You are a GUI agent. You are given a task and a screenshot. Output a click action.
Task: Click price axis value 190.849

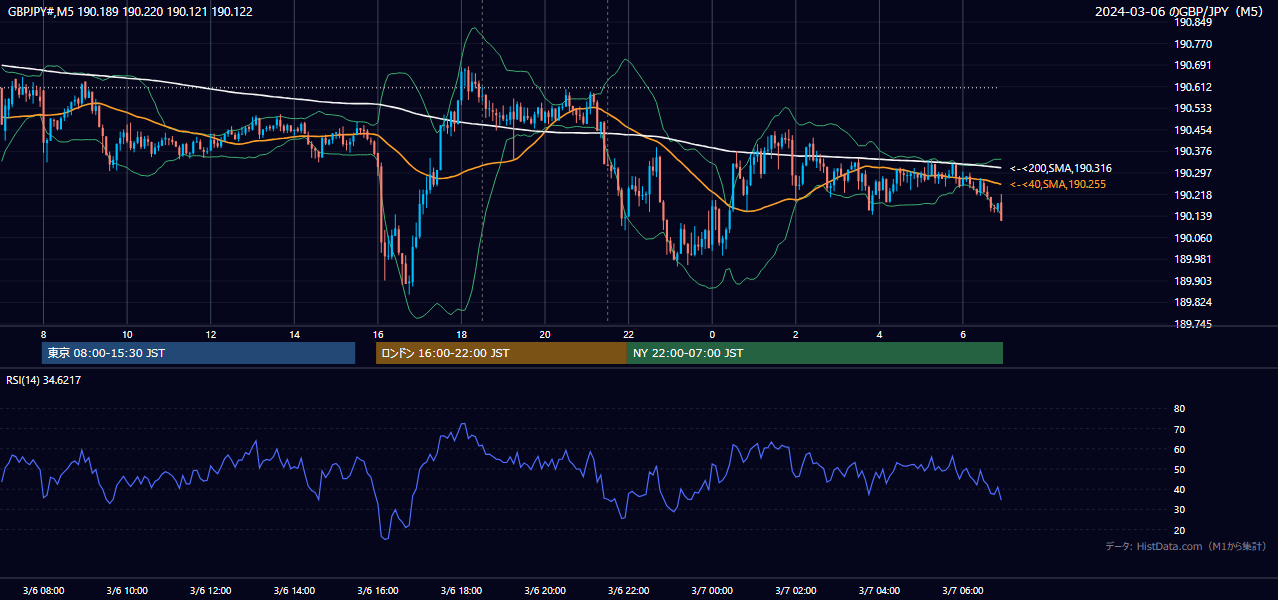(1193, 23)
